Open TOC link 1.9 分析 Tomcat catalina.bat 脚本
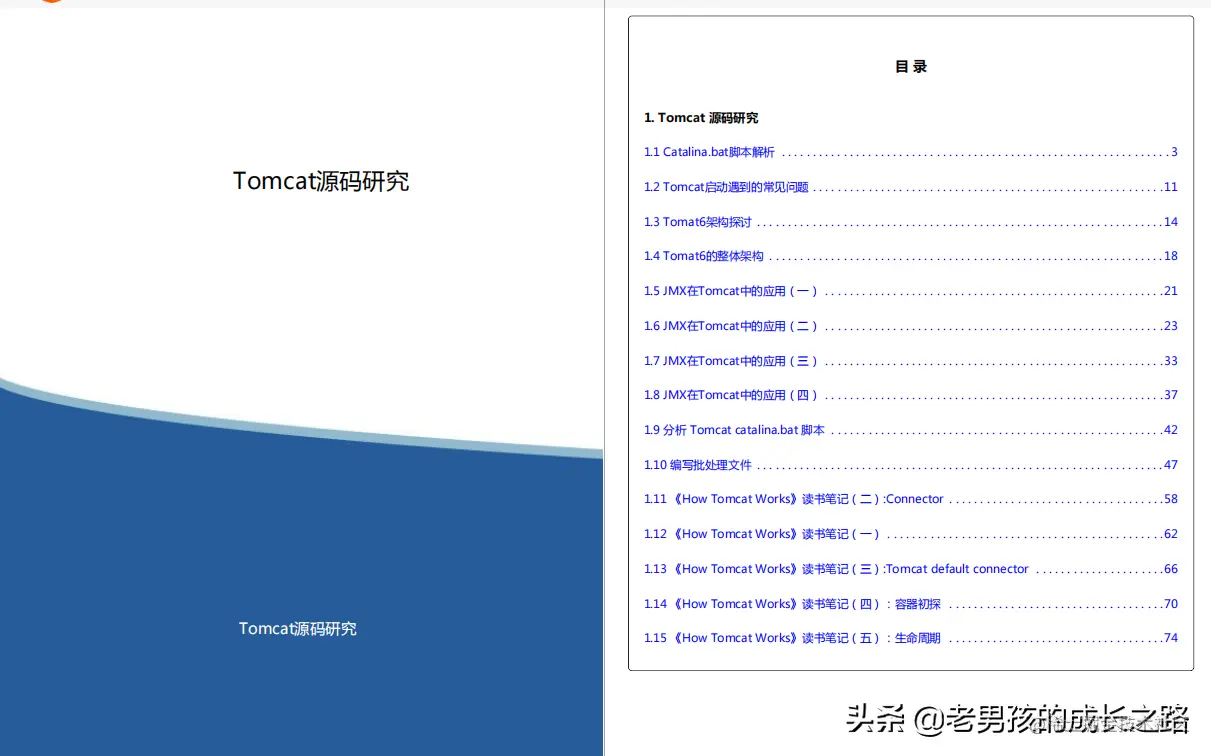The image size is (1211, 756). pos(735,430)
